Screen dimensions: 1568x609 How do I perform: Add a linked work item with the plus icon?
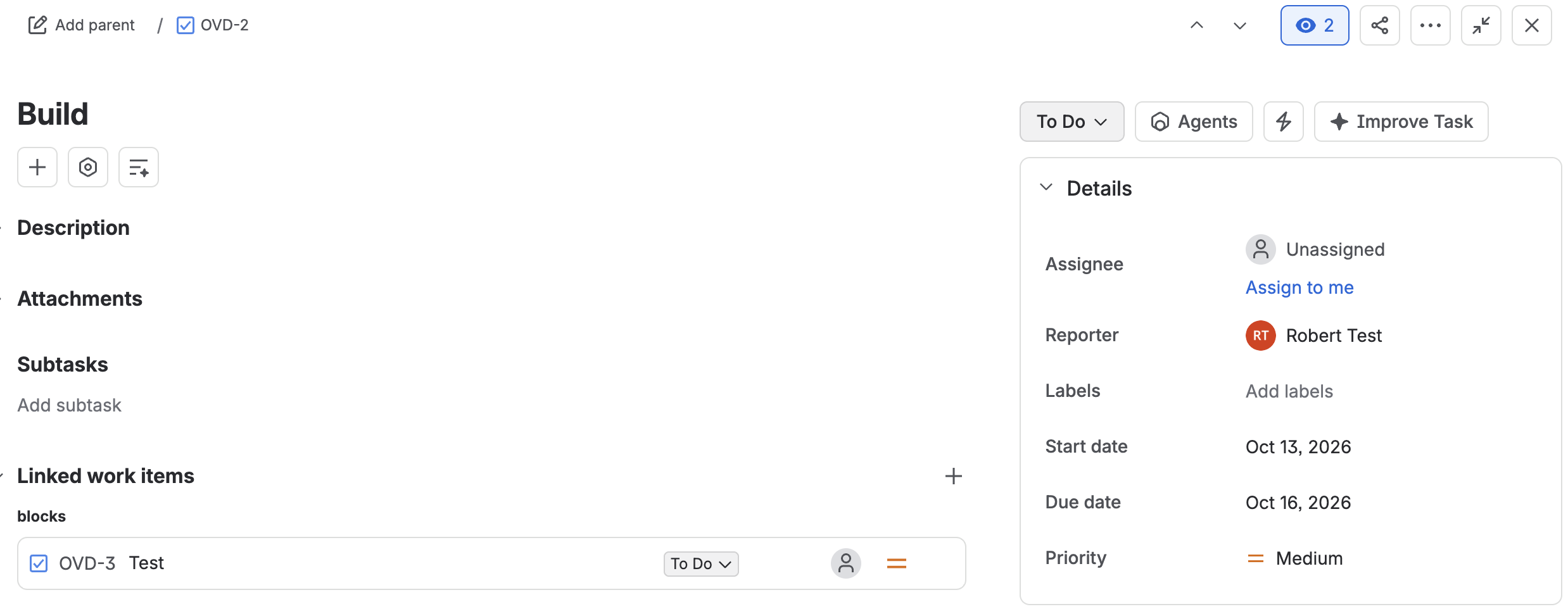pos(953,476)
